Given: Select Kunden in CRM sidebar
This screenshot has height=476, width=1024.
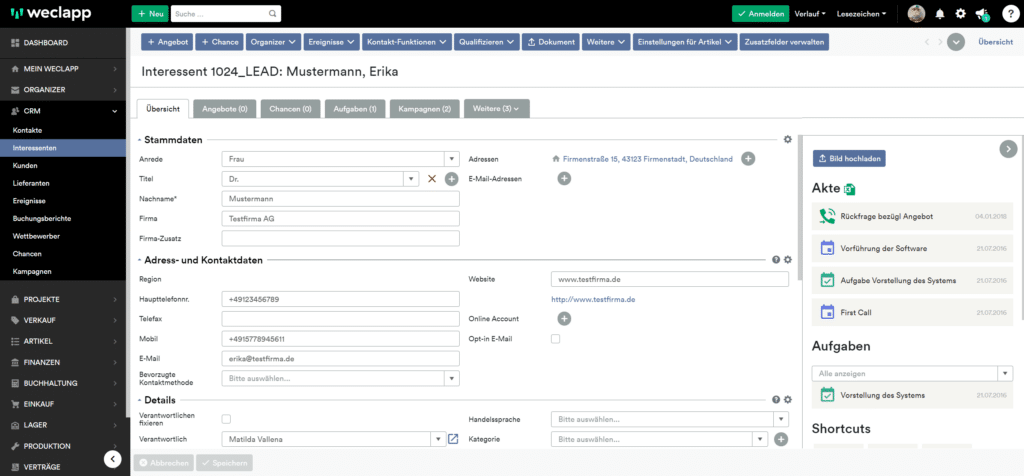Looking at the screenshot, I should pos(25,165).
